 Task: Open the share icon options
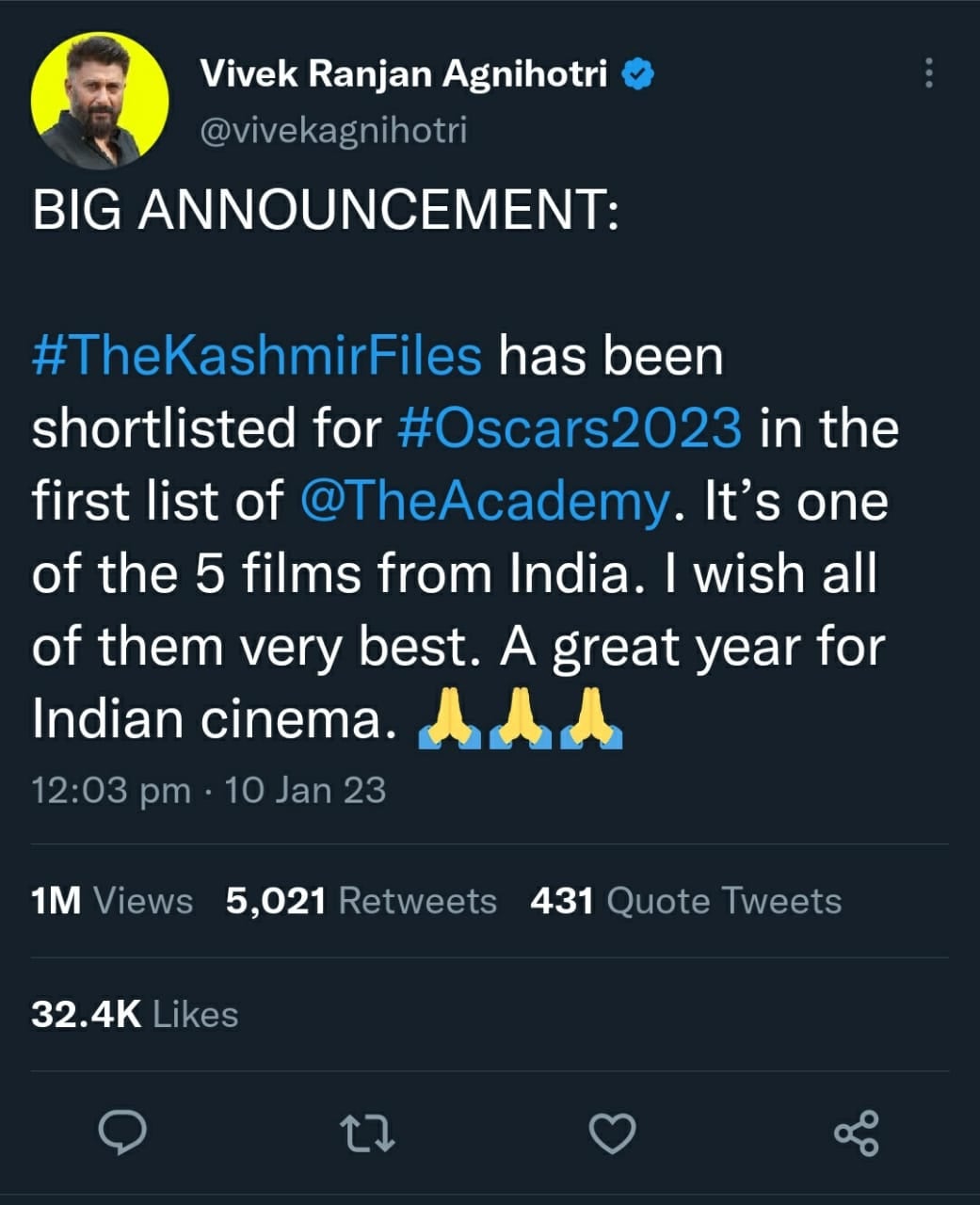[x=856, y=1133]
